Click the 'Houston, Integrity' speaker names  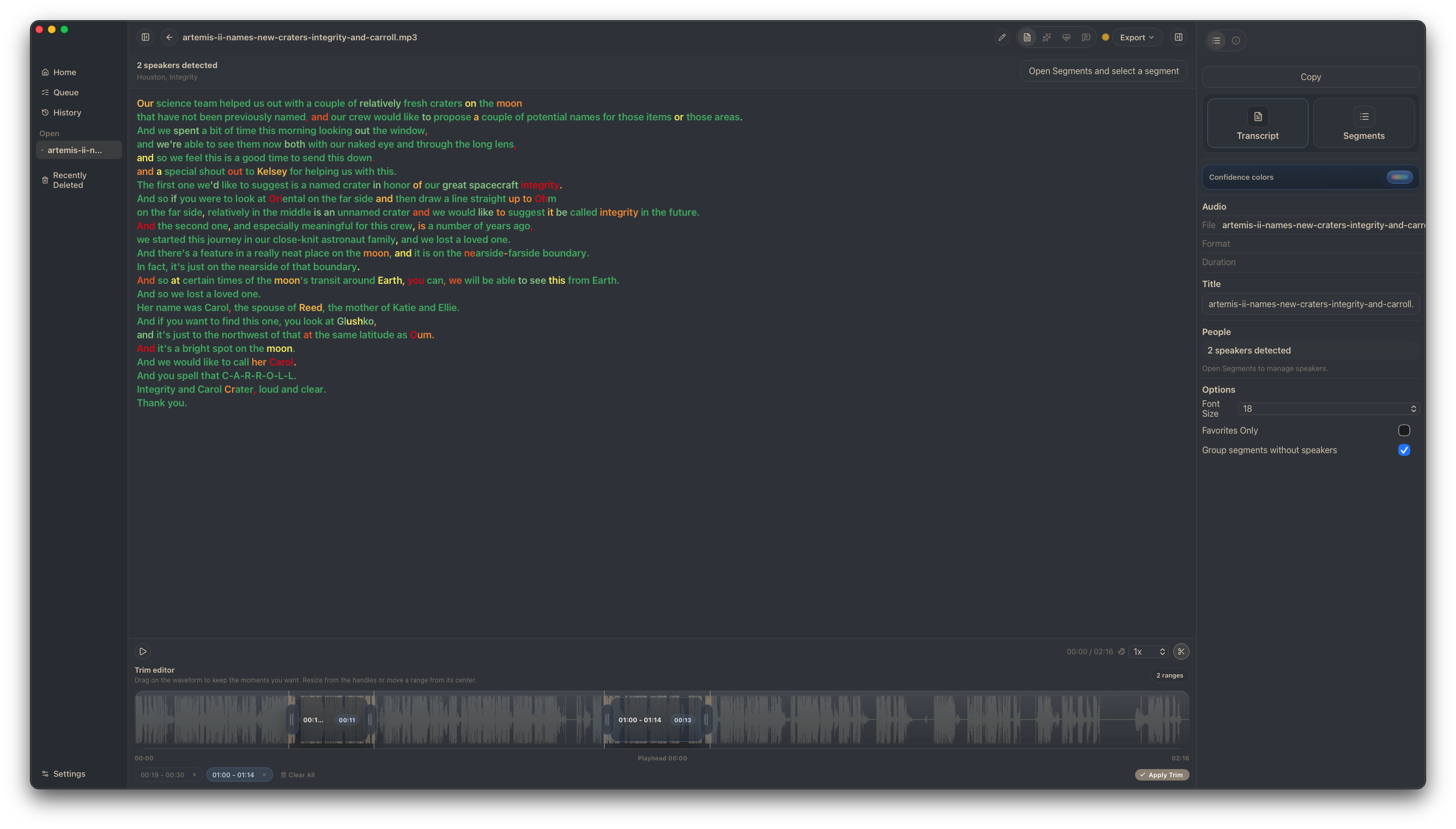pos(167,77)
